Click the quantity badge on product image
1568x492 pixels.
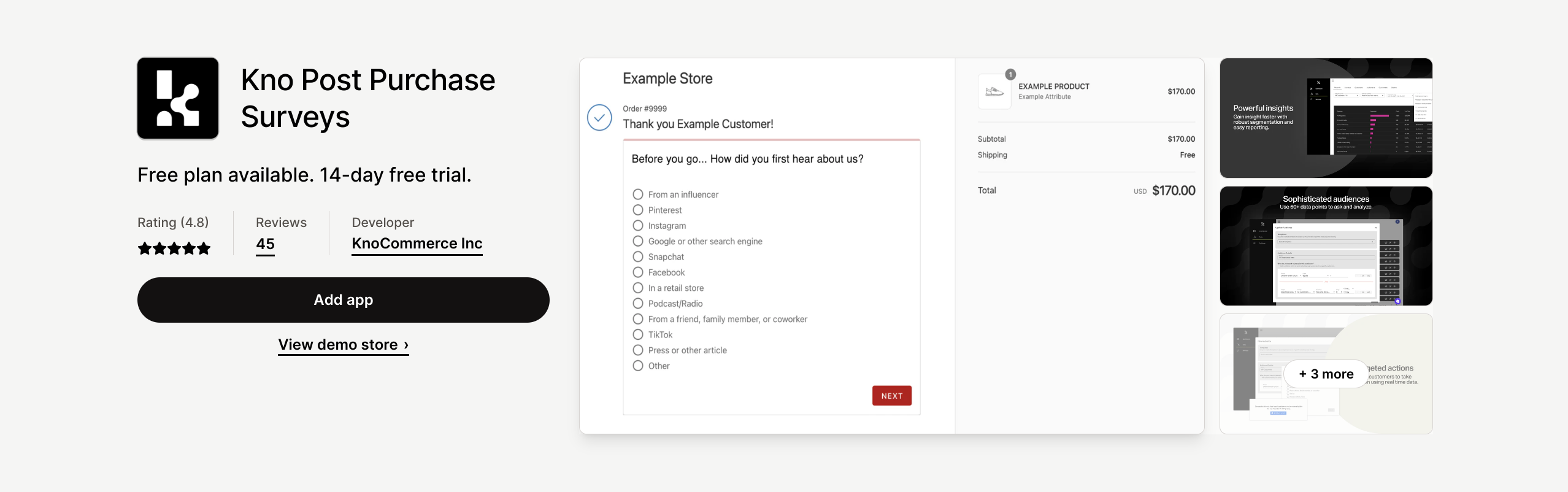click(x=1010, y=74)
